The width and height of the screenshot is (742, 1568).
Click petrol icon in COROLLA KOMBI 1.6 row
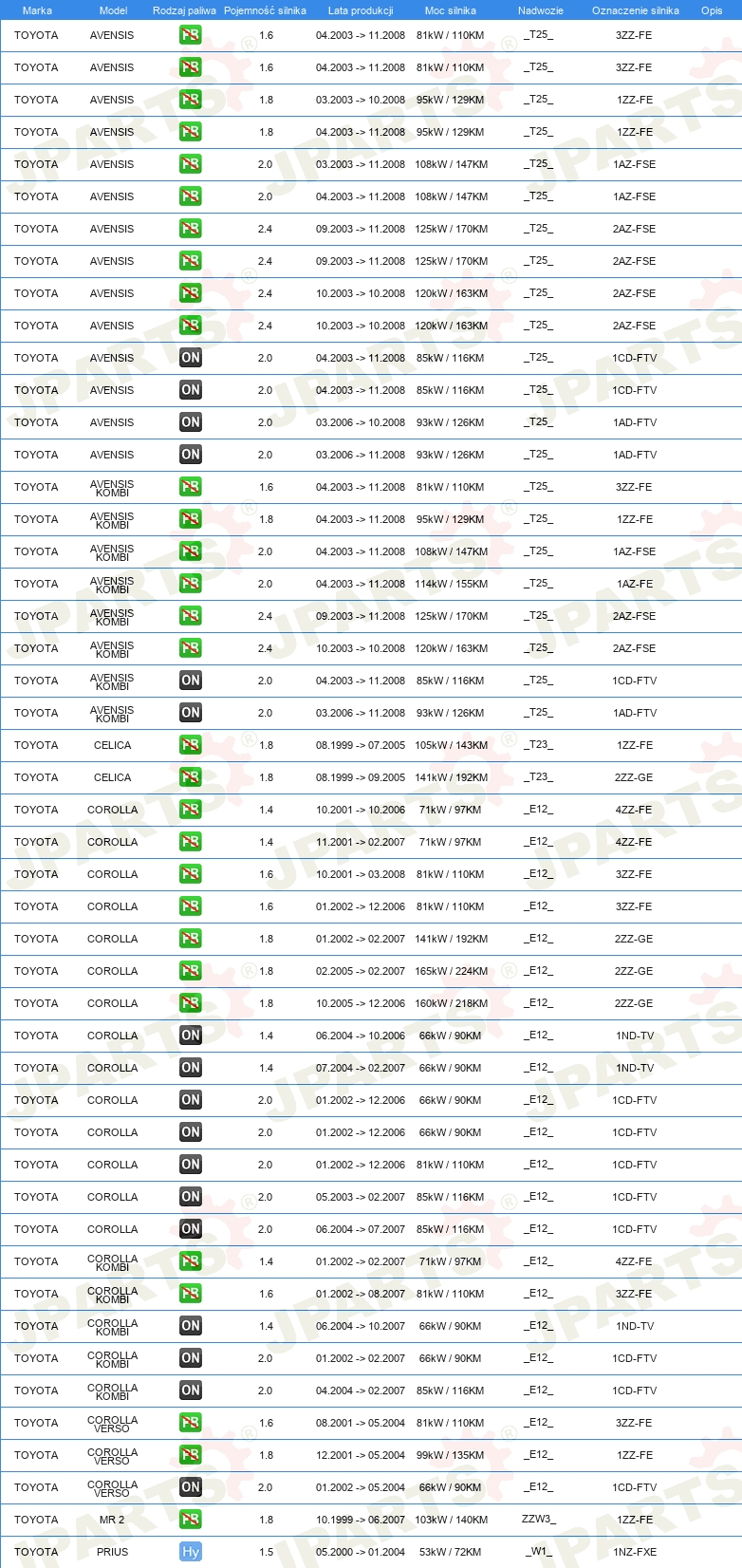tap(191, 1294)
